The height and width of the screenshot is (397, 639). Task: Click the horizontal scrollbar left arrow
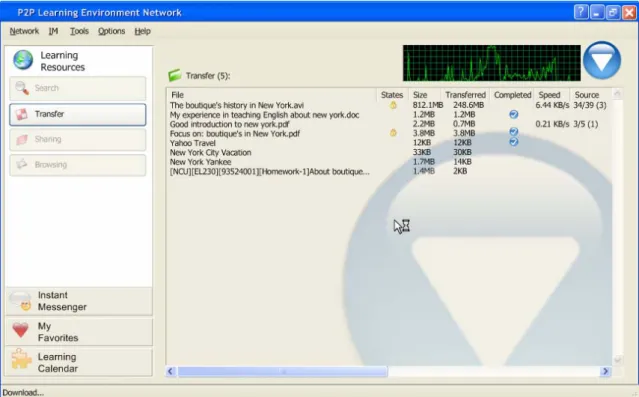[x=171, y=371]
